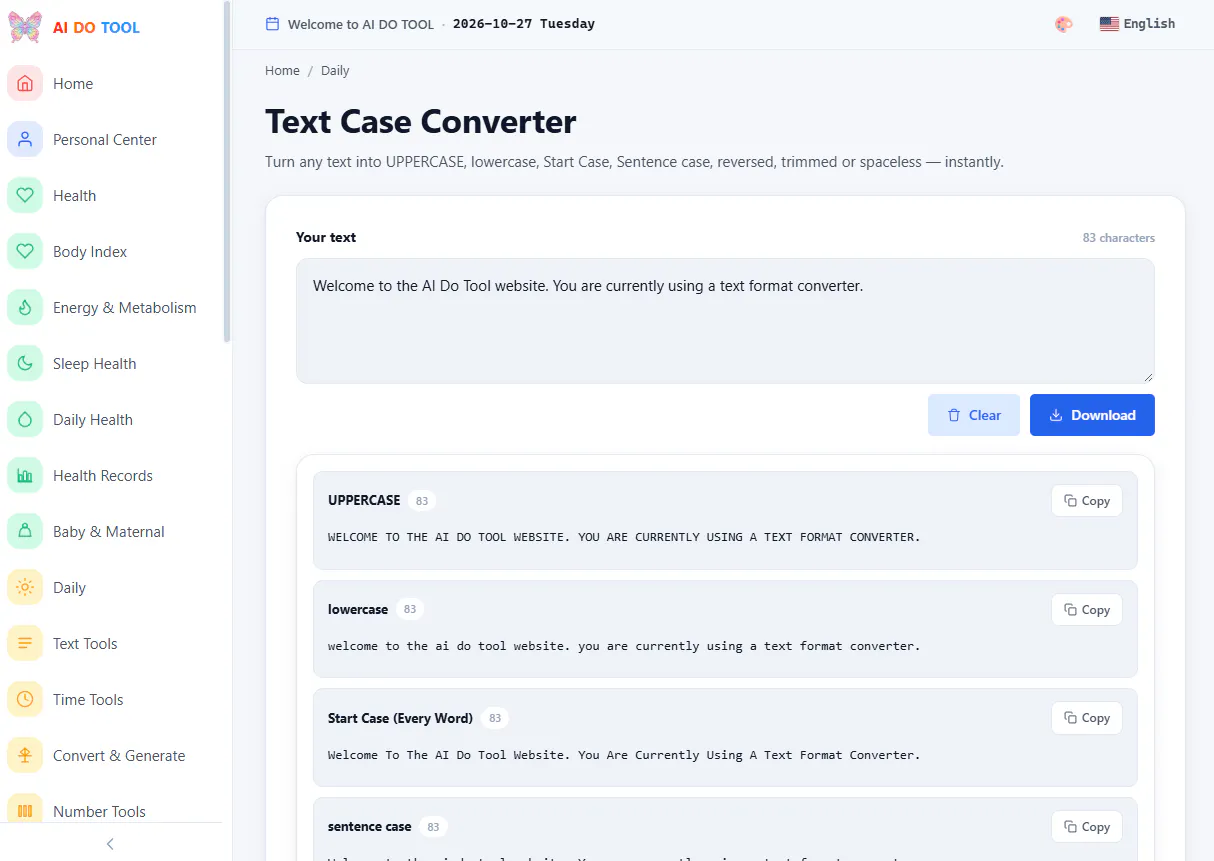Open the Text Tools menu label

[85, 644]
